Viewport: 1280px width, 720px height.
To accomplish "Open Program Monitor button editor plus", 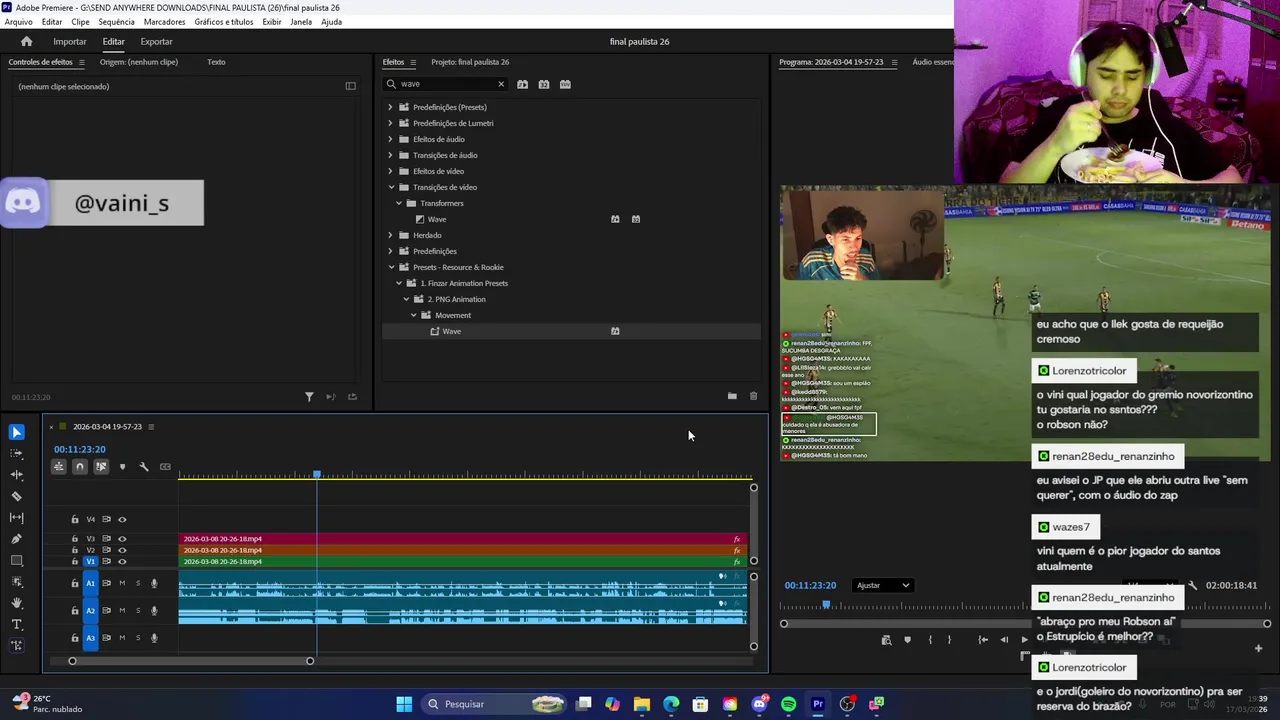I will [x=1258, y=648].
